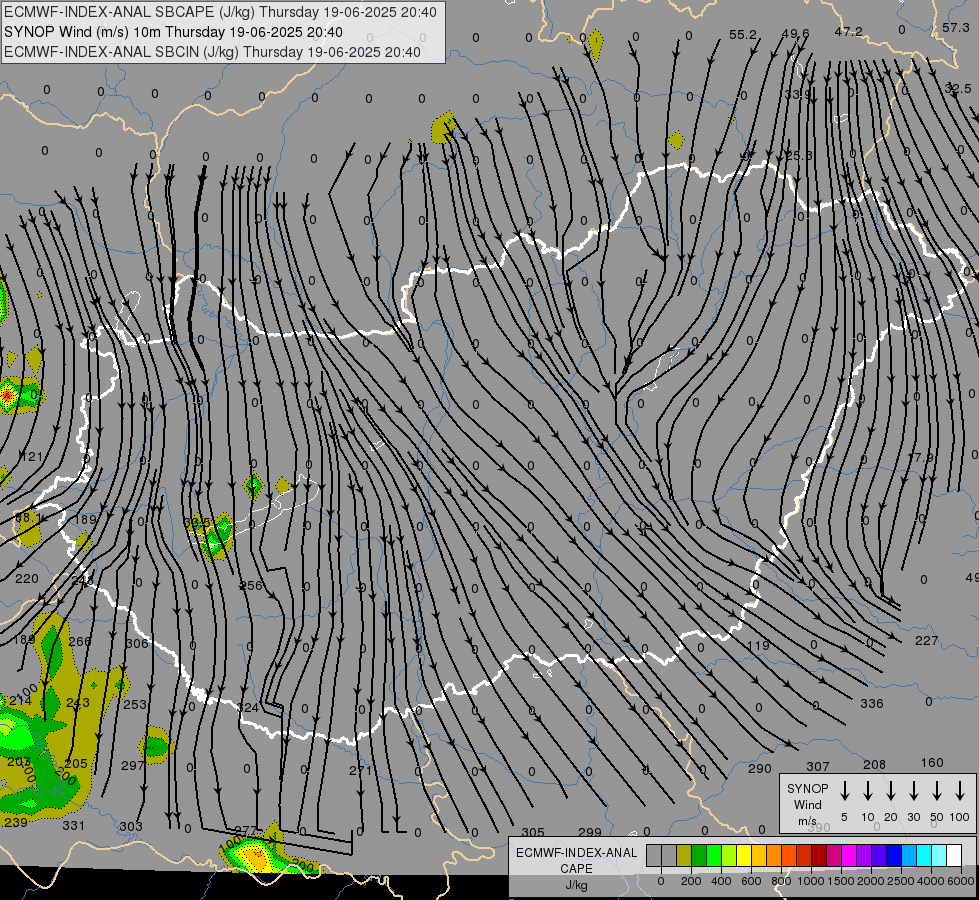Click the 47.2 value on the map
This screenshot has width=979, height=900.
pos(849,31)
